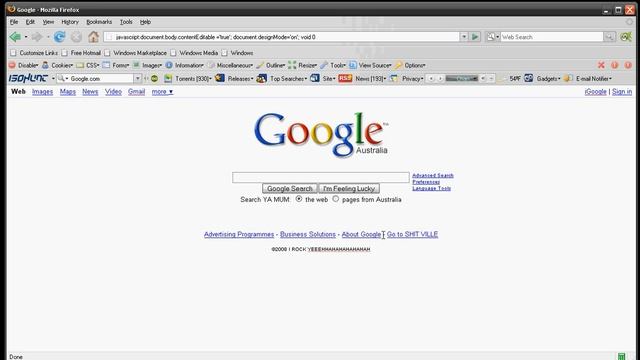
Task: Open the Maps link
Action: tap(68, 92)
